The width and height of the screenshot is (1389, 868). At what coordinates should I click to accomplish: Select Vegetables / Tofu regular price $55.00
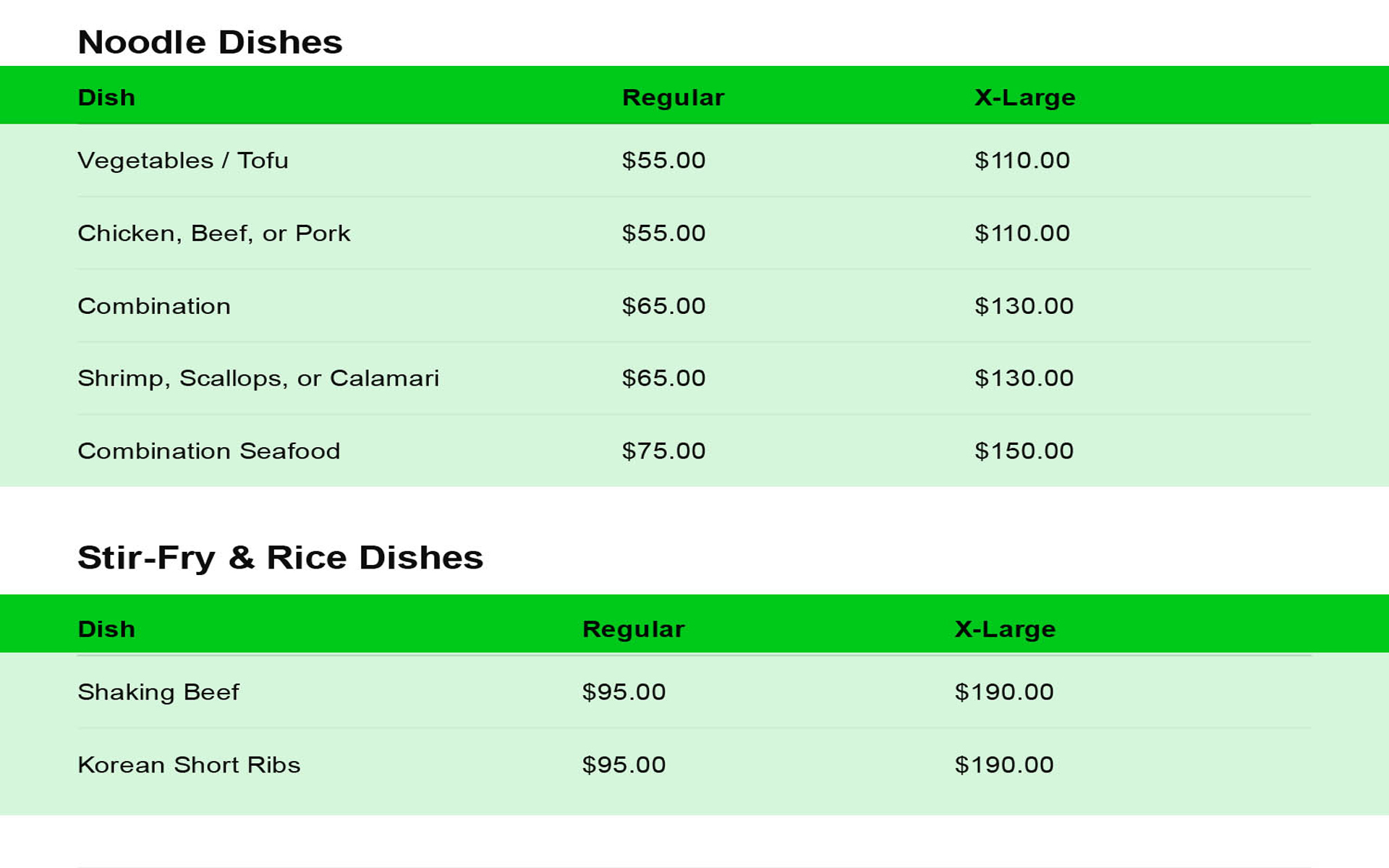(663, 161)
